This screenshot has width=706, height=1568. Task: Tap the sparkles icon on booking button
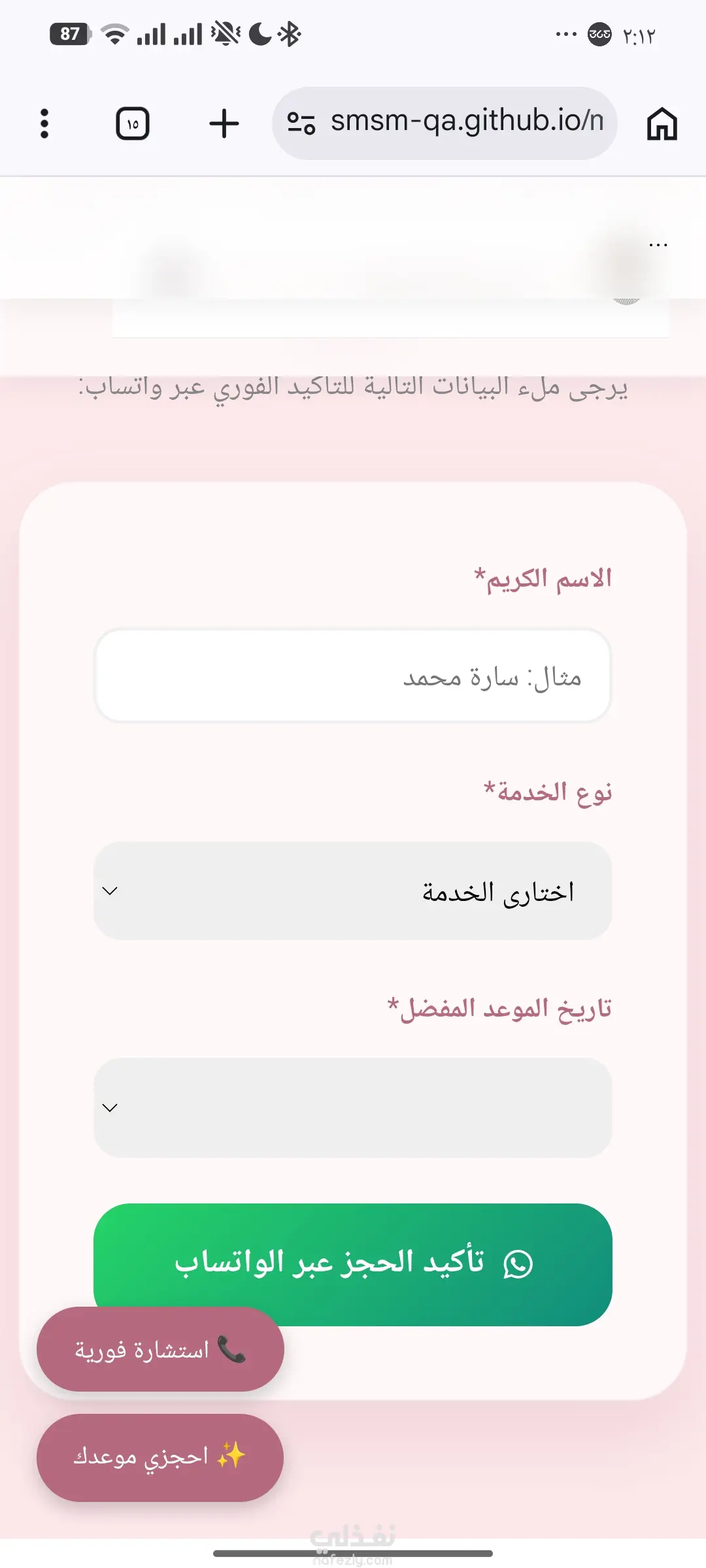point(231,1456)
